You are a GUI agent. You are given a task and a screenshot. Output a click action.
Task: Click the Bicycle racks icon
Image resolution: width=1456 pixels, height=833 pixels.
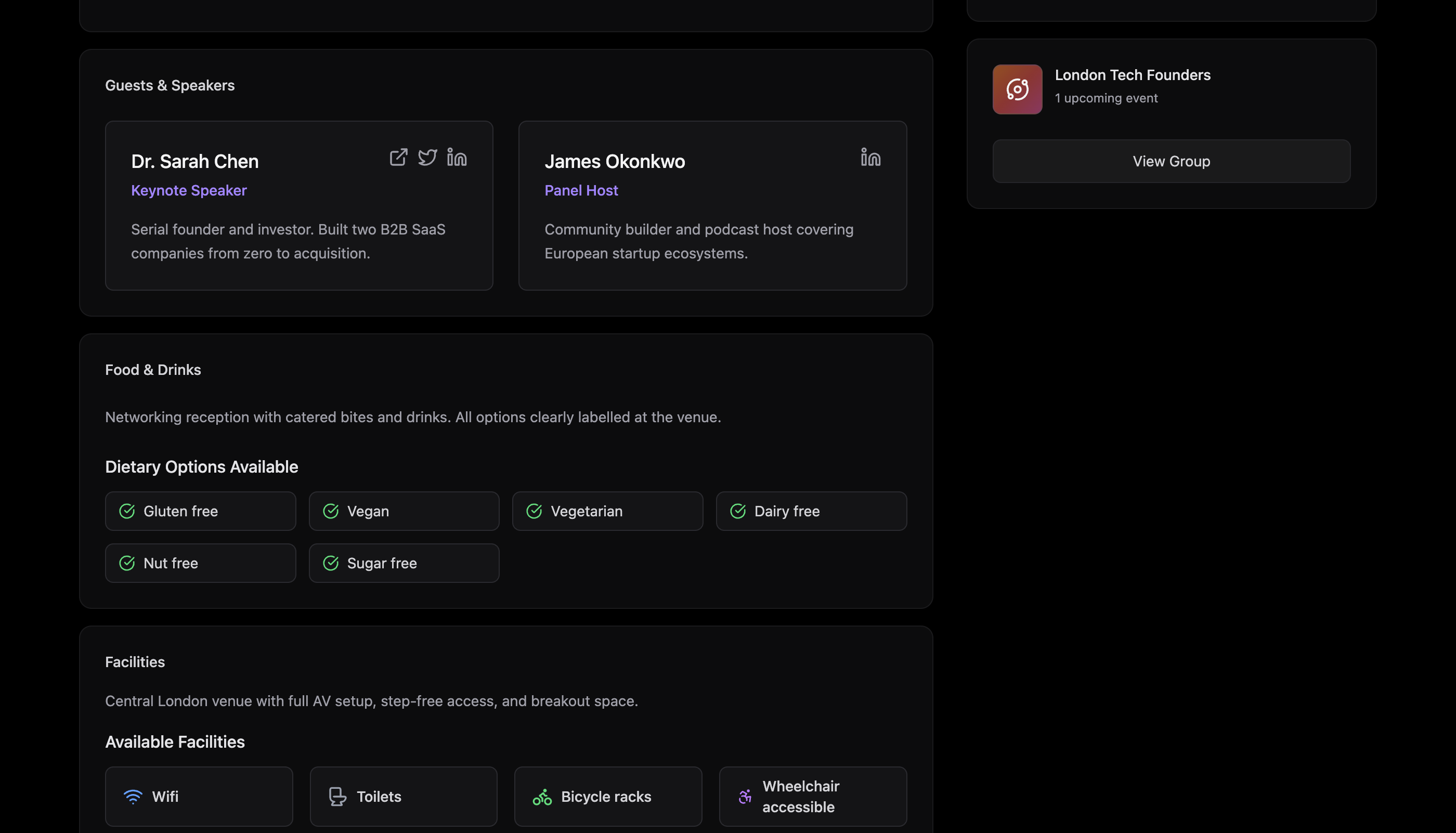pos(542,797)
